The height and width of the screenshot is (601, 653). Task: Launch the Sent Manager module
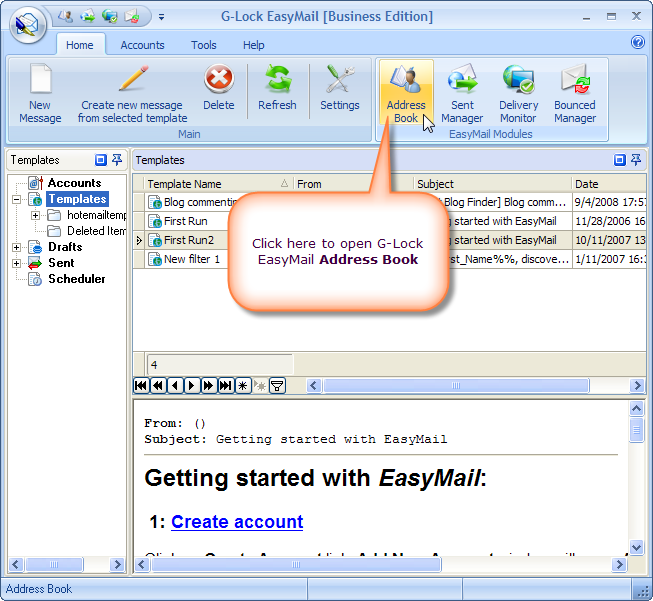pos(462,94)
